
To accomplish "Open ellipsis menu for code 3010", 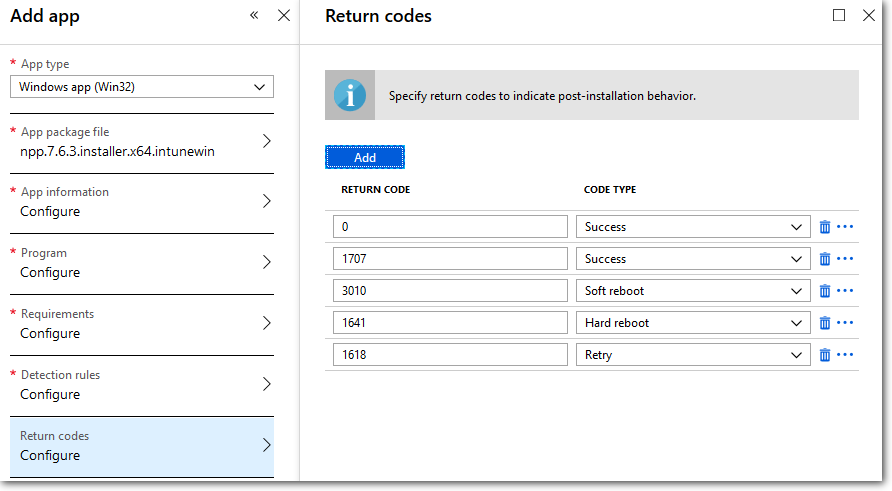I will [845, 291].
